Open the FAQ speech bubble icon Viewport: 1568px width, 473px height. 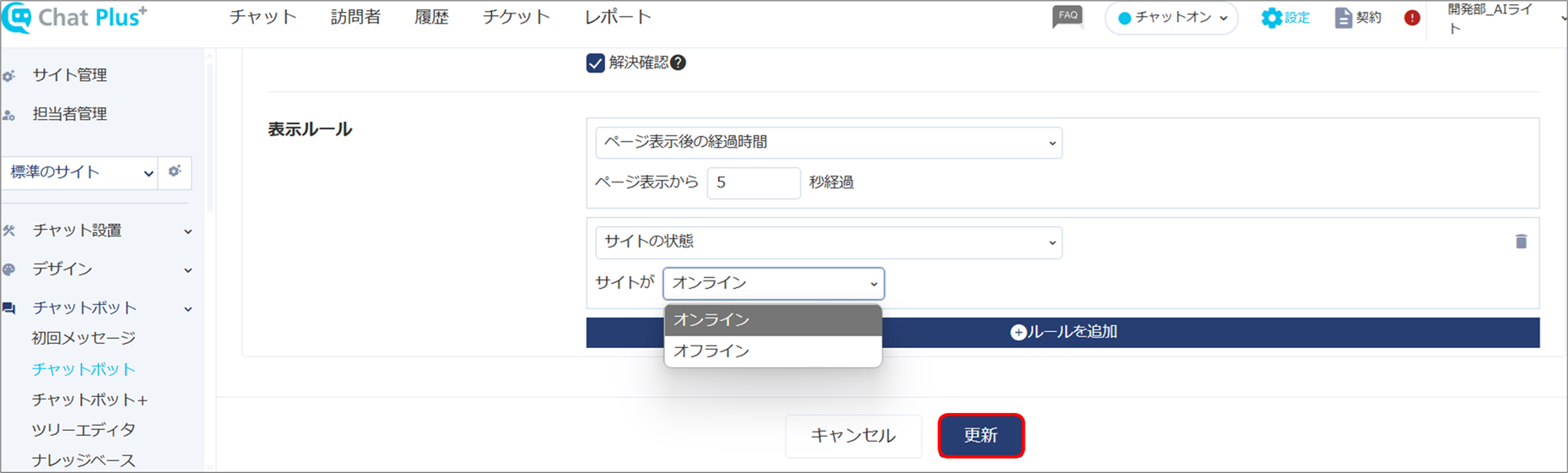click(x=1068, y=17)
